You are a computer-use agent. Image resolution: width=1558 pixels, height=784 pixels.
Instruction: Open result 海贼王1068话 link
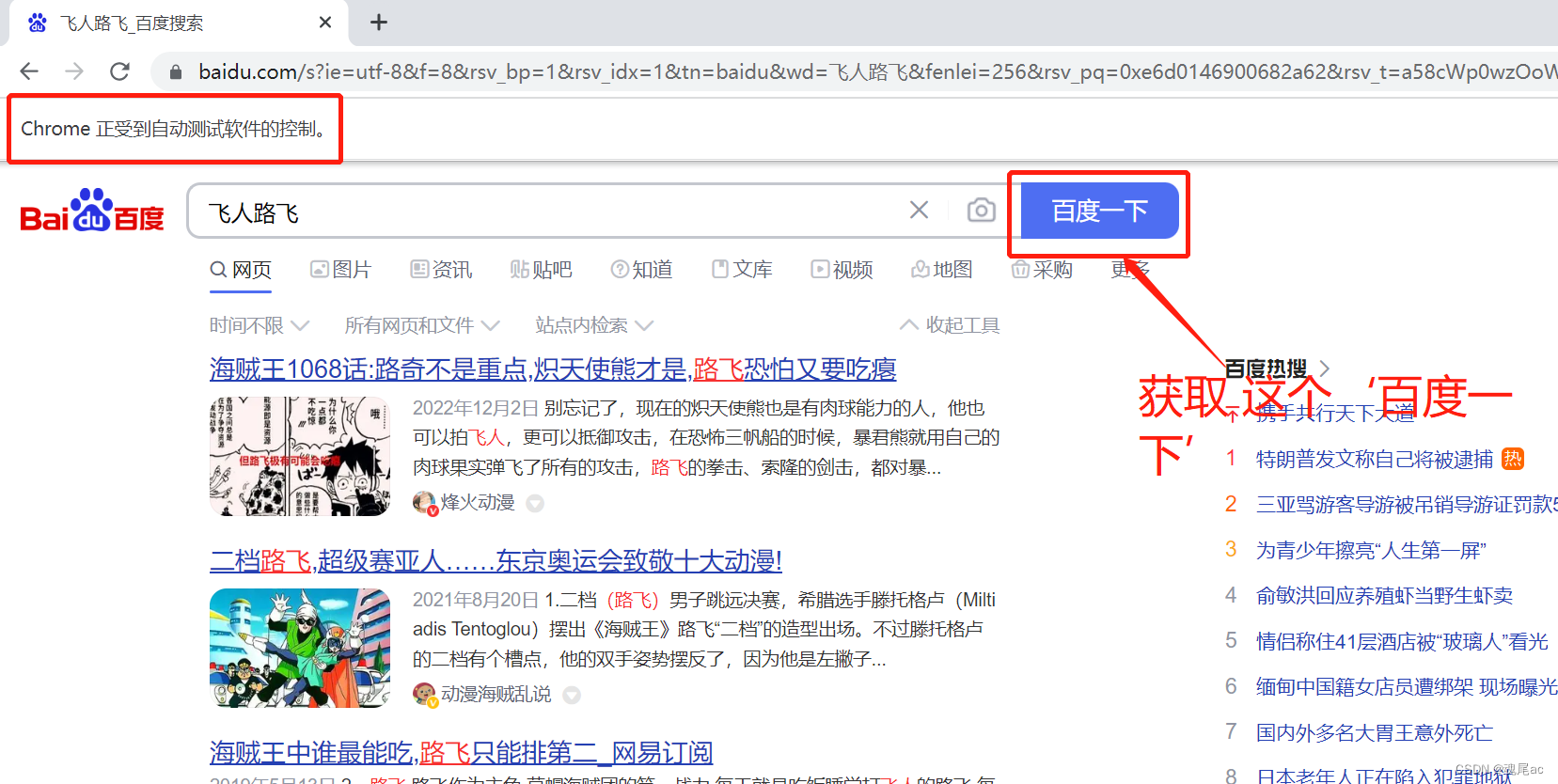point(553,369)
